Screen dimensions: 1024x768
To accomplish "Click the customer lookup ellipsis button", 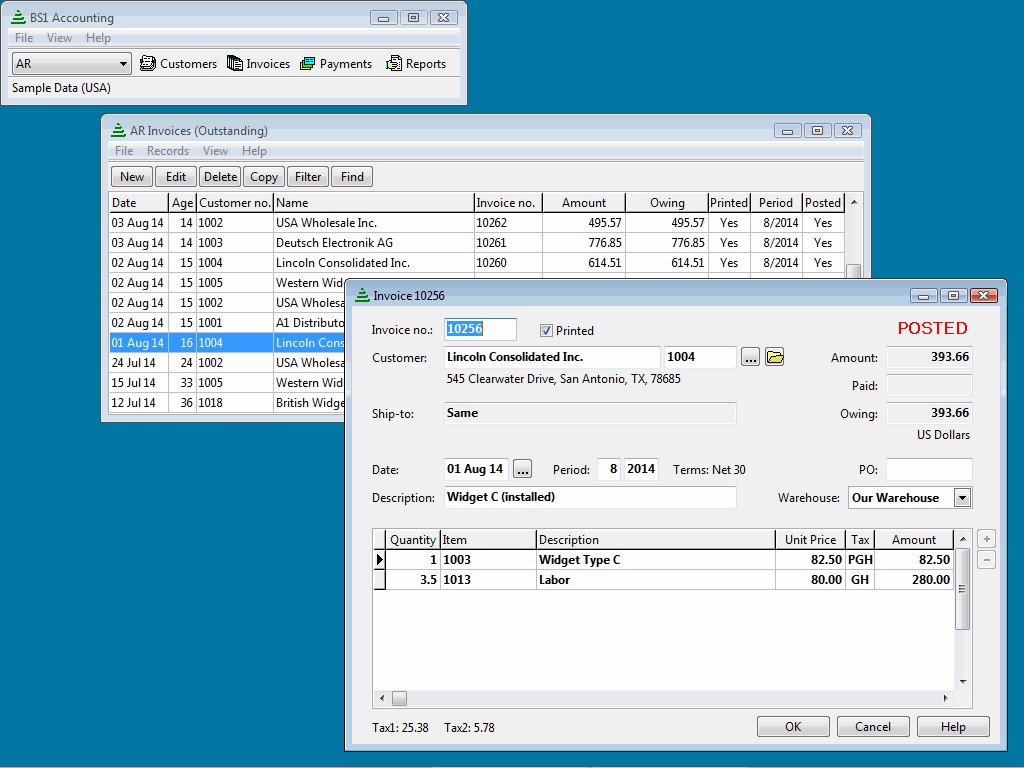I will [750, 357].
